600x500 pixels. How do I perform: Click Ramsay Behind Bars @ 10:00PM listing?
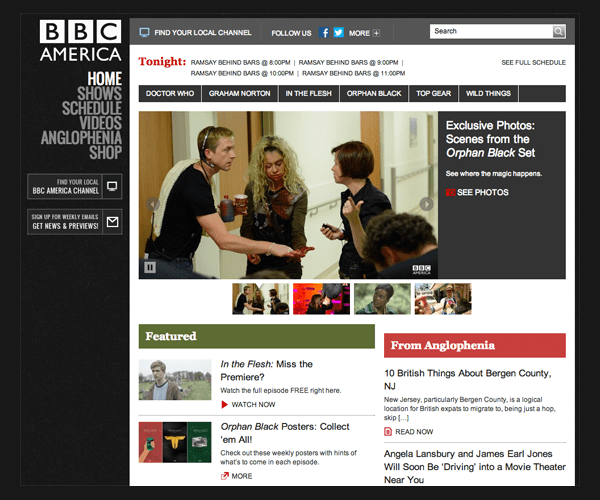tap(242, 73)
